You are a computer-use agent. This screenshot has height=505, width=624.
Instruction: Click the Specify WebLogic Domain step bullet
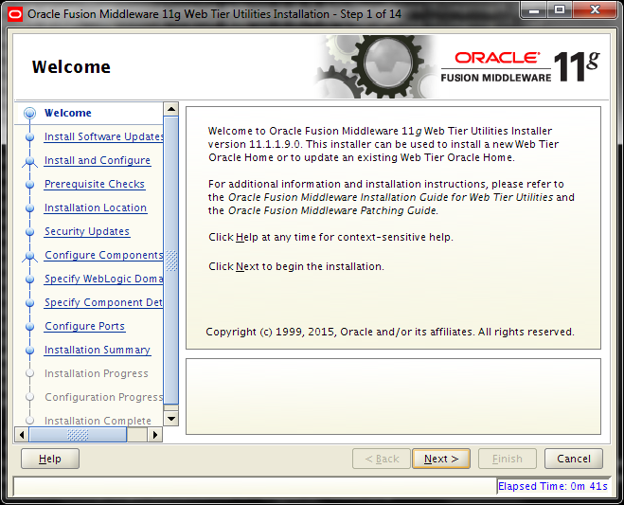tap(30, 279)
